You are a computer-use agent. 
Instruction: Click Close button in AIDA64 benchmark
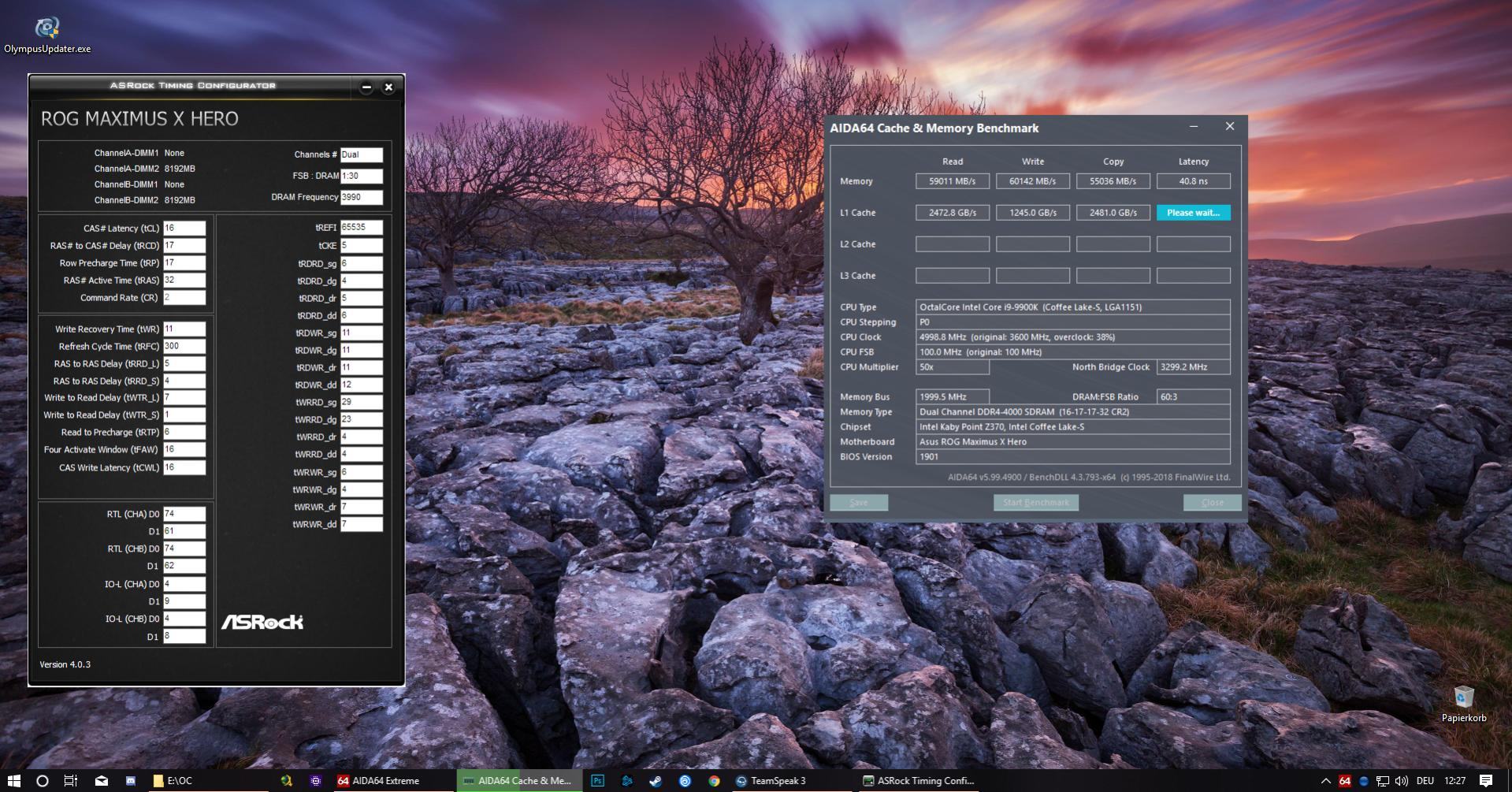click(1212, 503)
